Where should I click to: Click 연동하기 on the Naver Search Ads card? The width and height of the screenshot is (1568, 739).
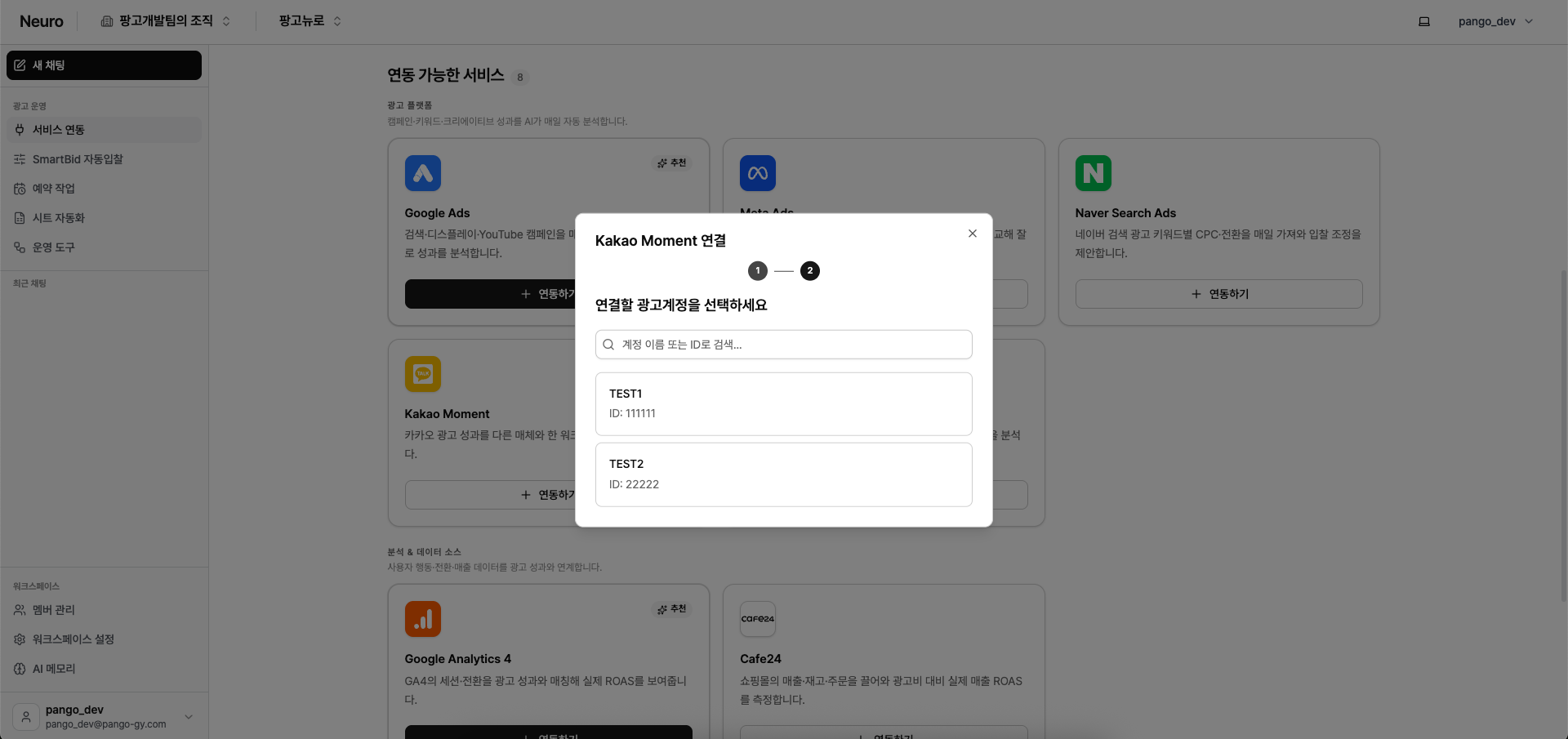(x=1218, y=294)
